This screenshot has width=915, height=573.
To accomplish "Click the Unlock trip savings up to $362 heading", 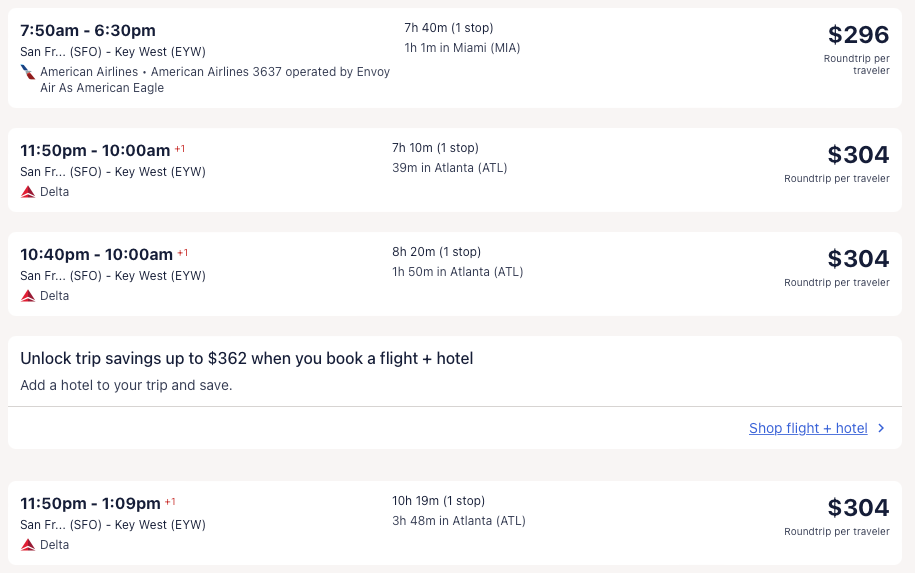I will click(x=246, y=358).
